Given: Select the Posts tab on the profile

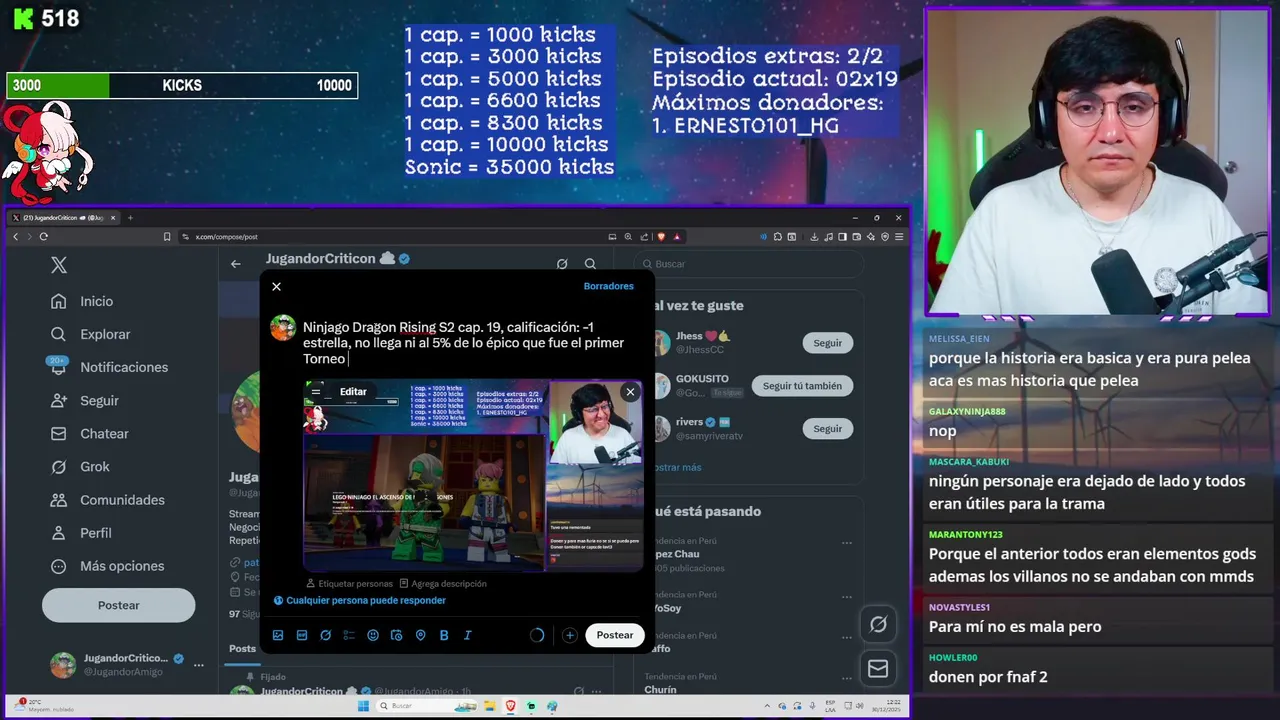Looking at the screenshot, I should [242, 649].
